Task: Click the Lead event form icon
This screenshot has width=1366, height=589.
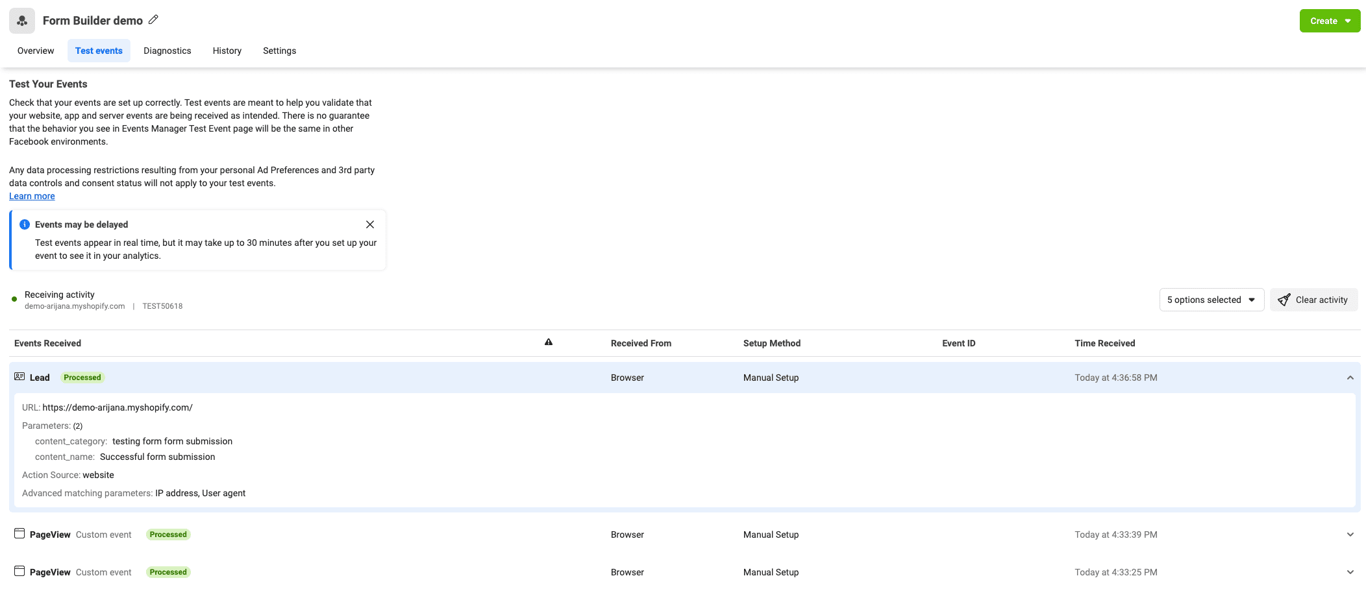Action: pyautogui.click(x=19, y=377)
